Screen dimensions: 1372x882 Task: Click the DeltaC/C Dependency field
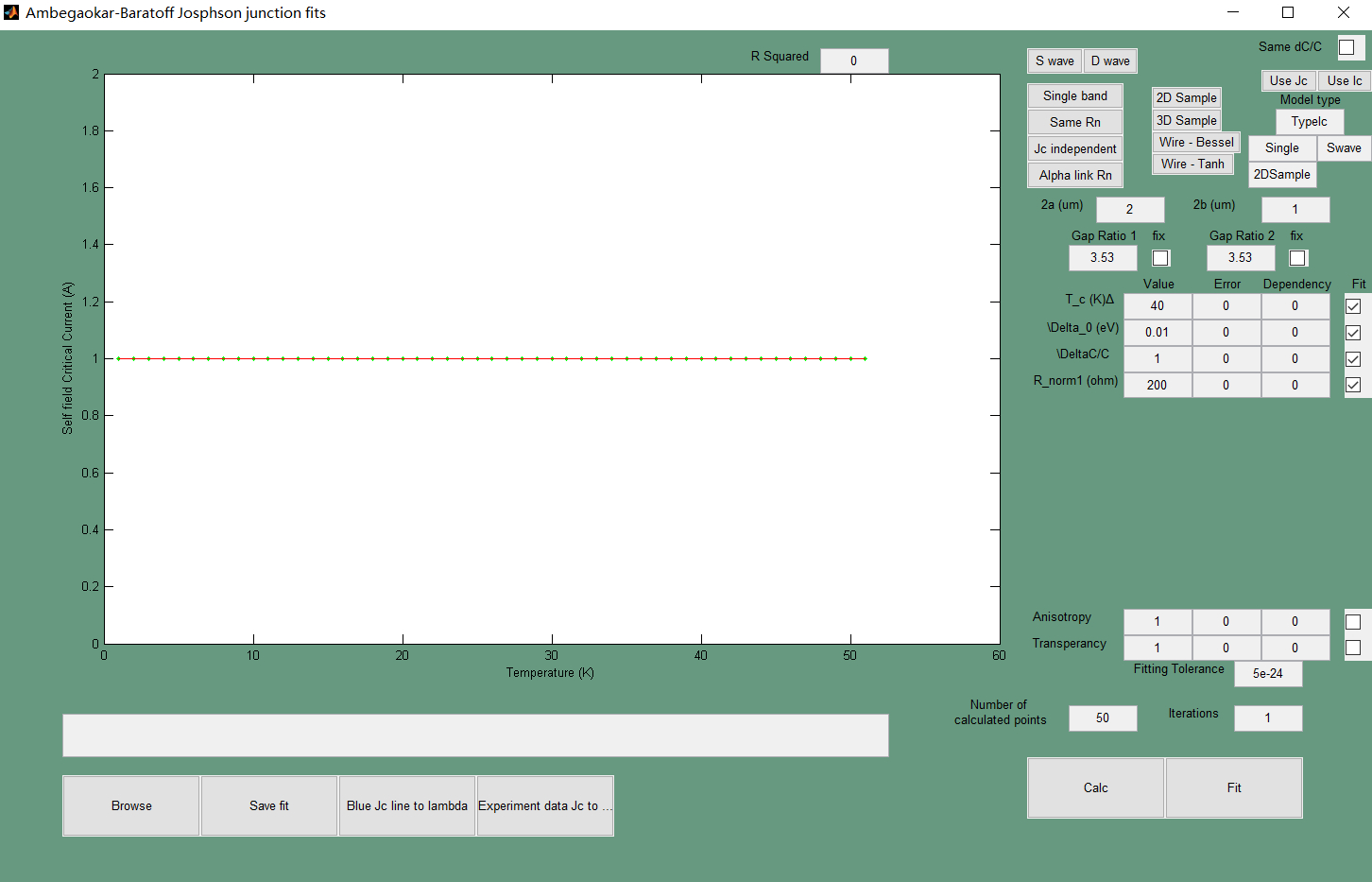pyautogui.click(x=1295, y=359)
